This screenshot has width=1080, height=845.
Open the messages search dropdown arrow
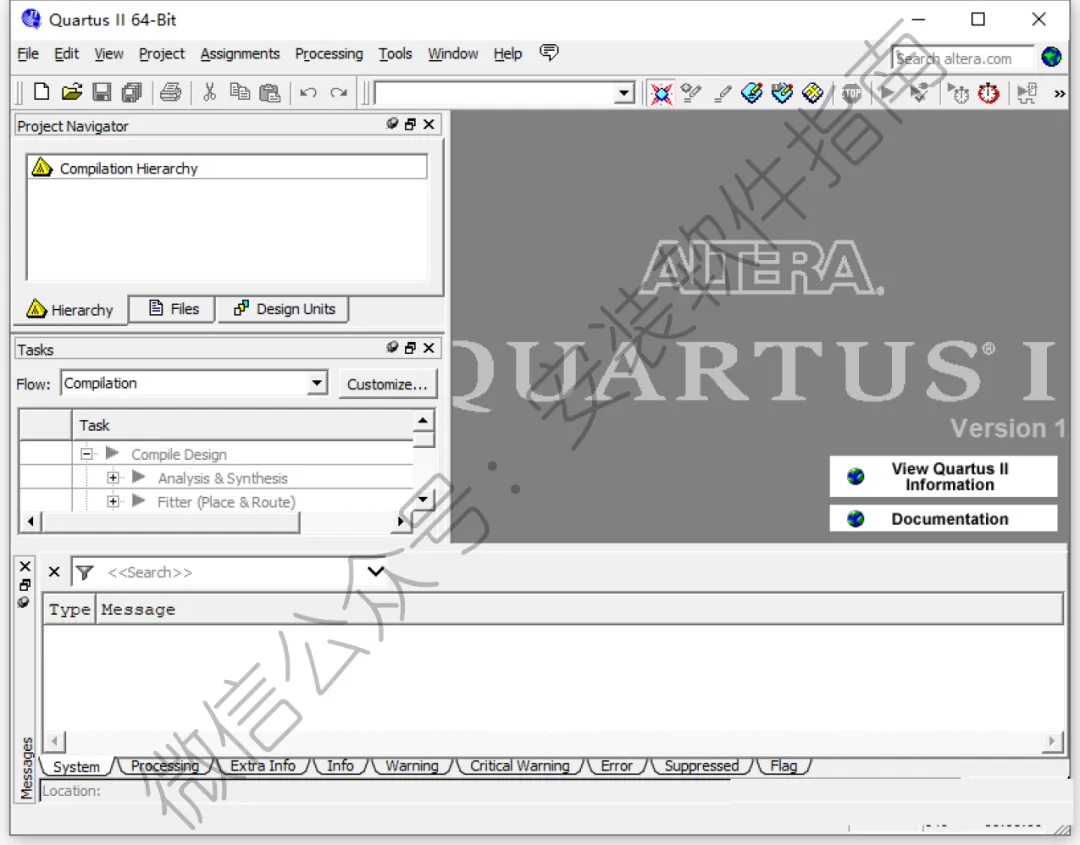tap(375, 572)
